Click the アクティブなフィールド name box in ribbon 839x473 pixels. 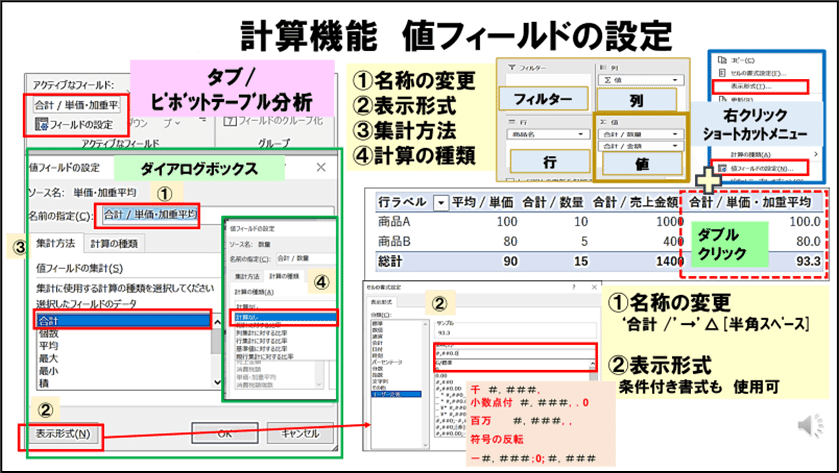pos(77,105)
